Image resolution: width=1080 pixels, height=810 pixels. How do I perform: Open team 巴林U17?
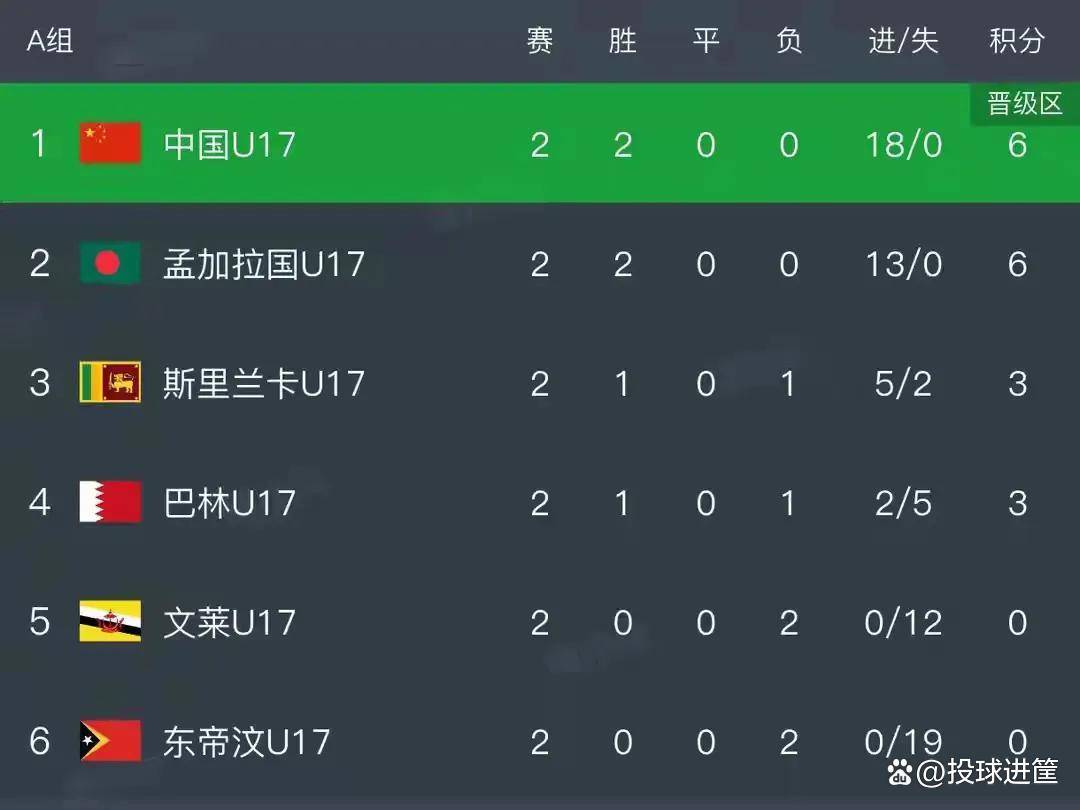coord(230,502)
